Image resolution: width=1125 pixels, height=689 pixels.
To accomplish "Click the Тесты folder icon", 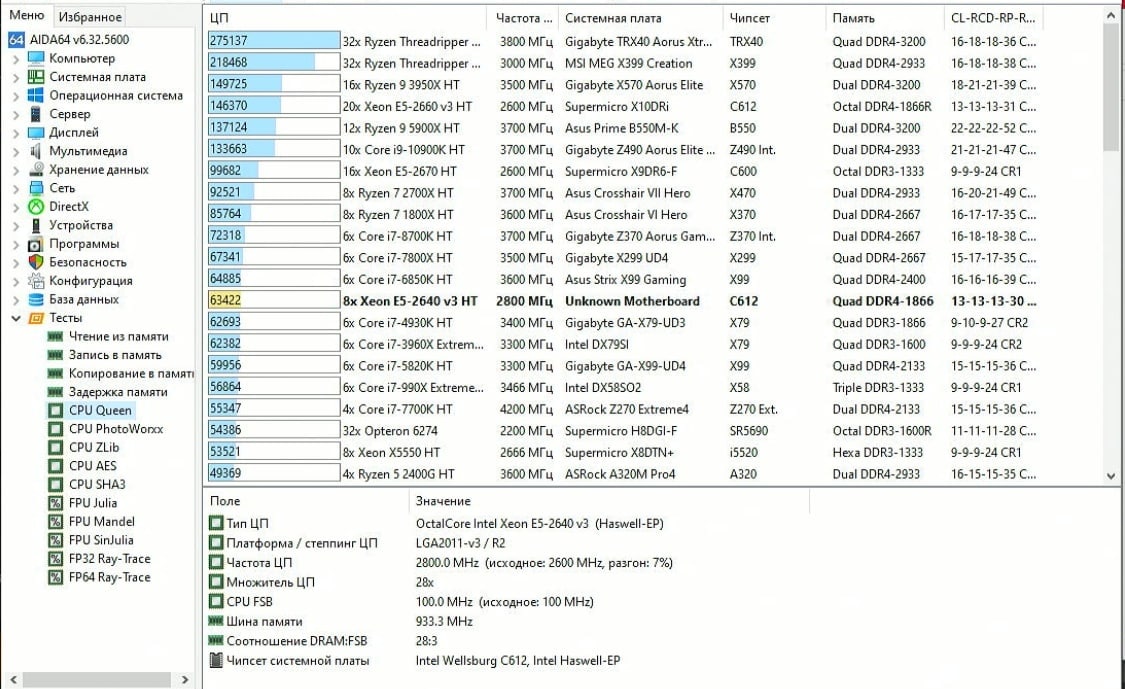I will [36, 318].
